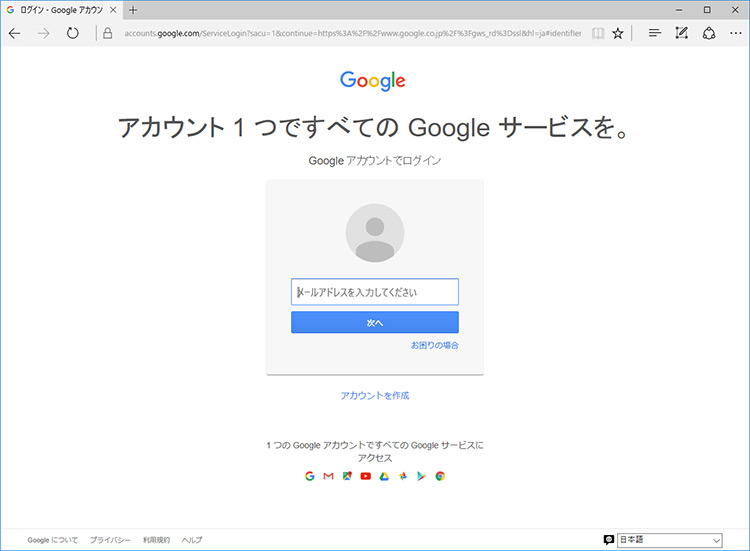
Task: Click the Chrome icon in services row
Action: 440,476
